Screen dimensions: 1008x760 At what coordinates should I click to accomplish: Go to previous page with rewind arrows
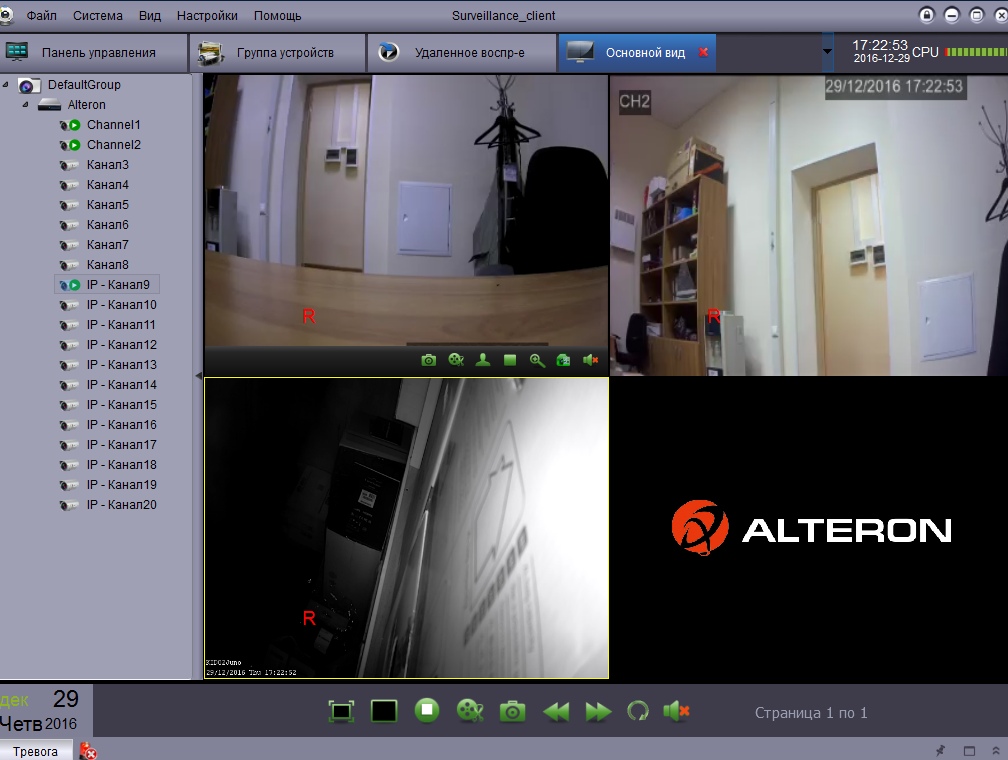point(555,712)
